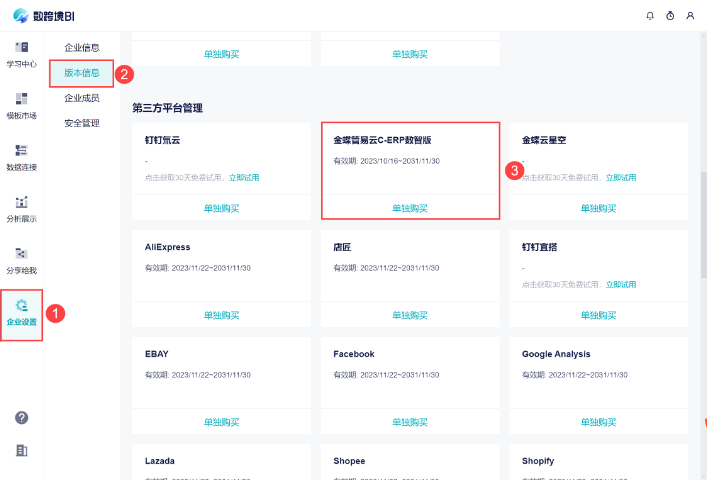Click 立即试用 link for 钉钉氚云

pyautogui.click(x=244, y=177)
